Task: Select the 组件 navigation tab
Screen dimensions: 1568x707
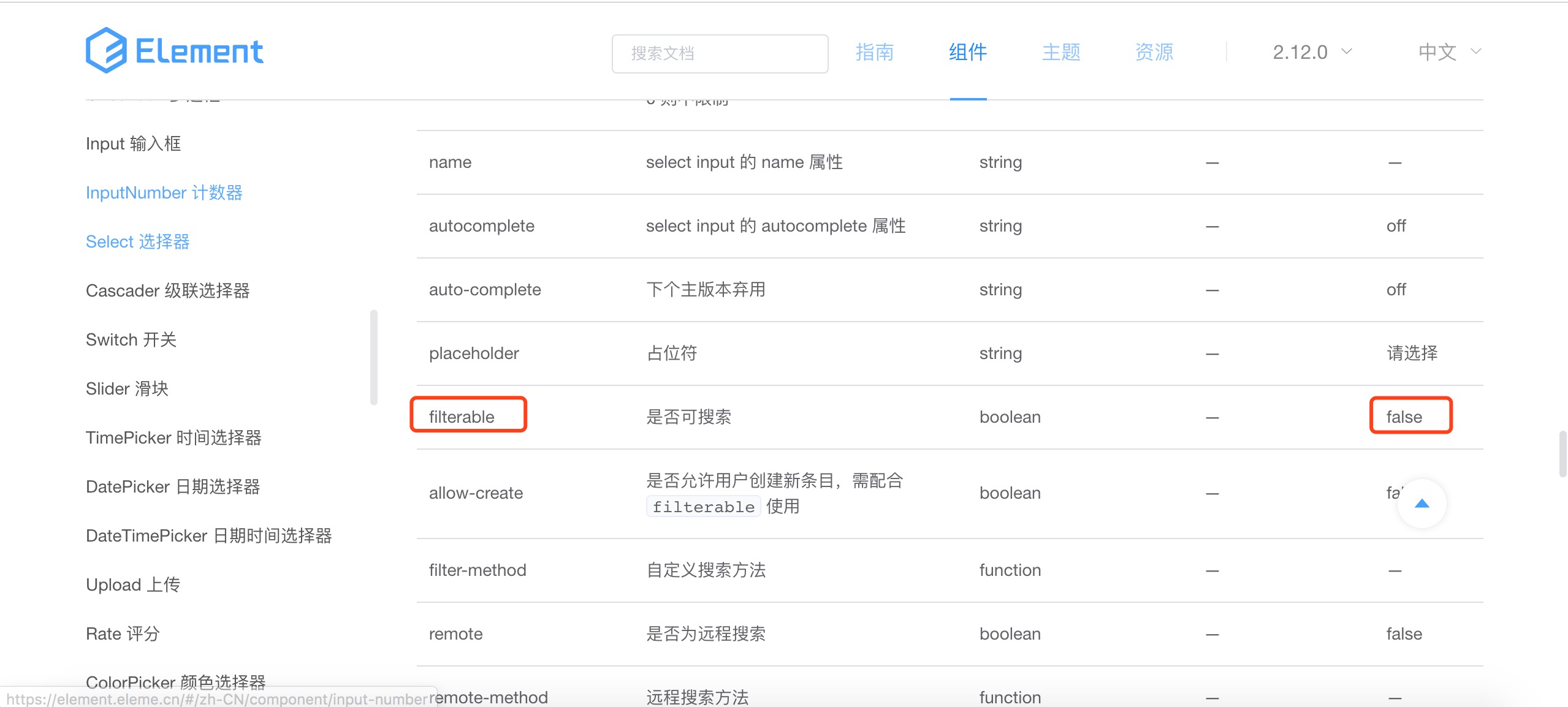Action: (968, 52)
